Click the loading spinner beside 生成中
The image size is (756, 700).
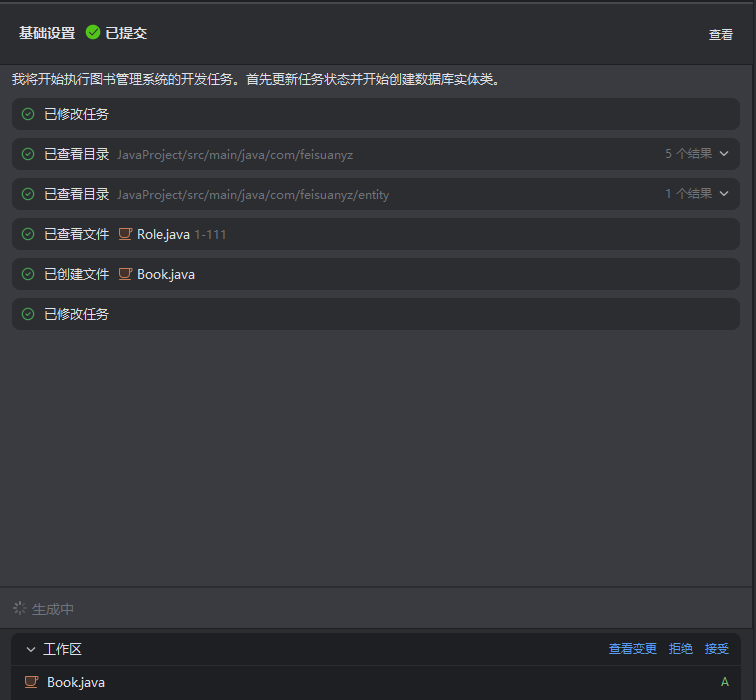[19, 608]
